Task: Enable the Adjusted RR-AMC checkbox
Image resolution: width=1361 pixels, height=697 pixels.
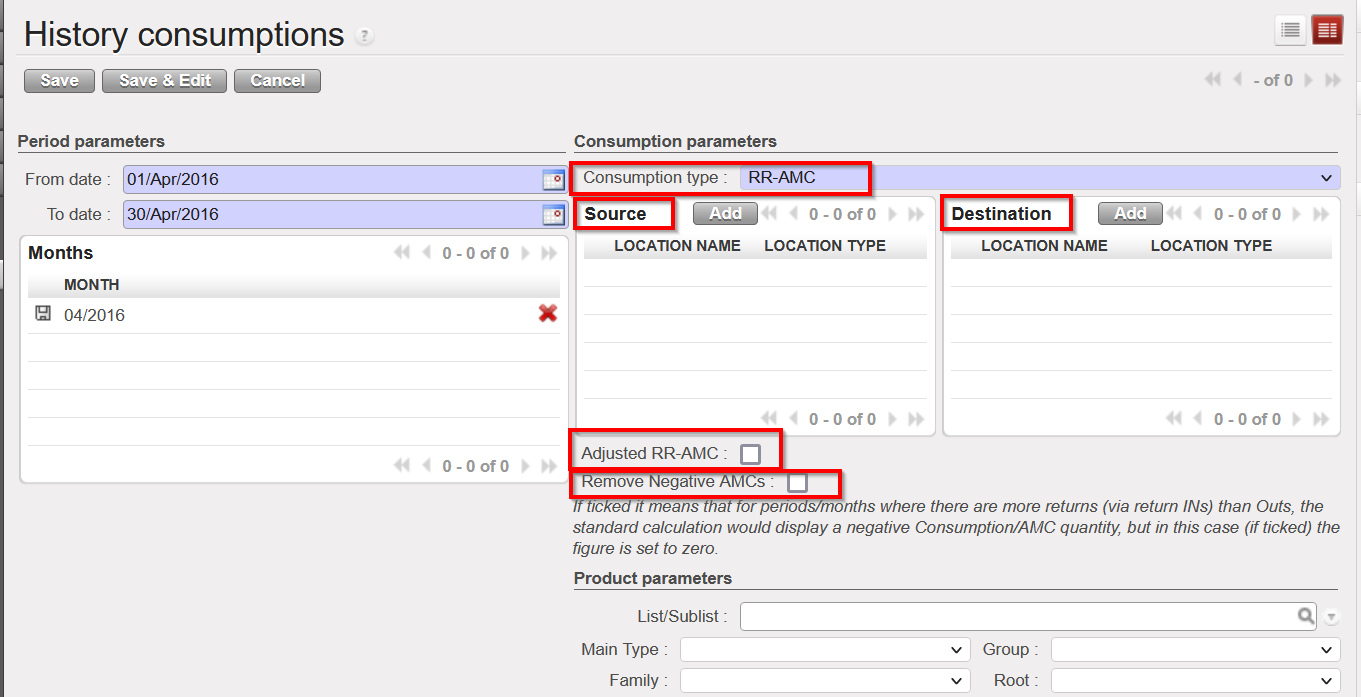Action: pyautogui.click(x=750, y=454)
